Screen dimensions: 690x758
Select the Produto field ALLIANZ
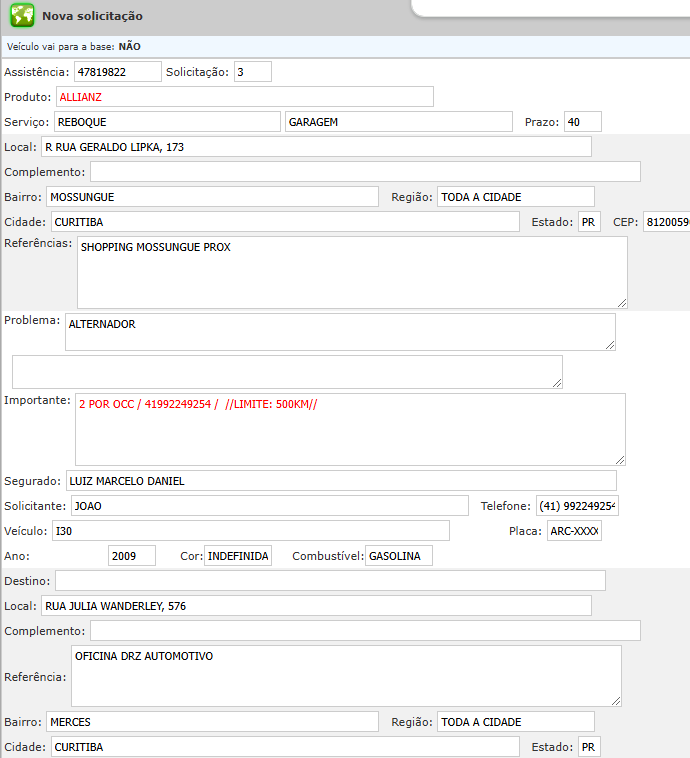[x=245, y=97]
